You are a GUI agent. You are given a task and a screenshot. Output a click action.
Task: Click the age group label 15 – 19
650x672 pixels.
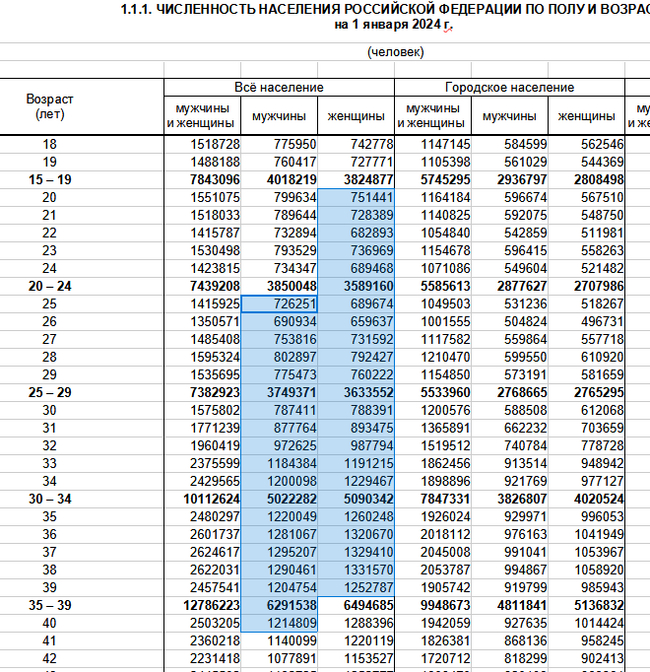(49, 180)
